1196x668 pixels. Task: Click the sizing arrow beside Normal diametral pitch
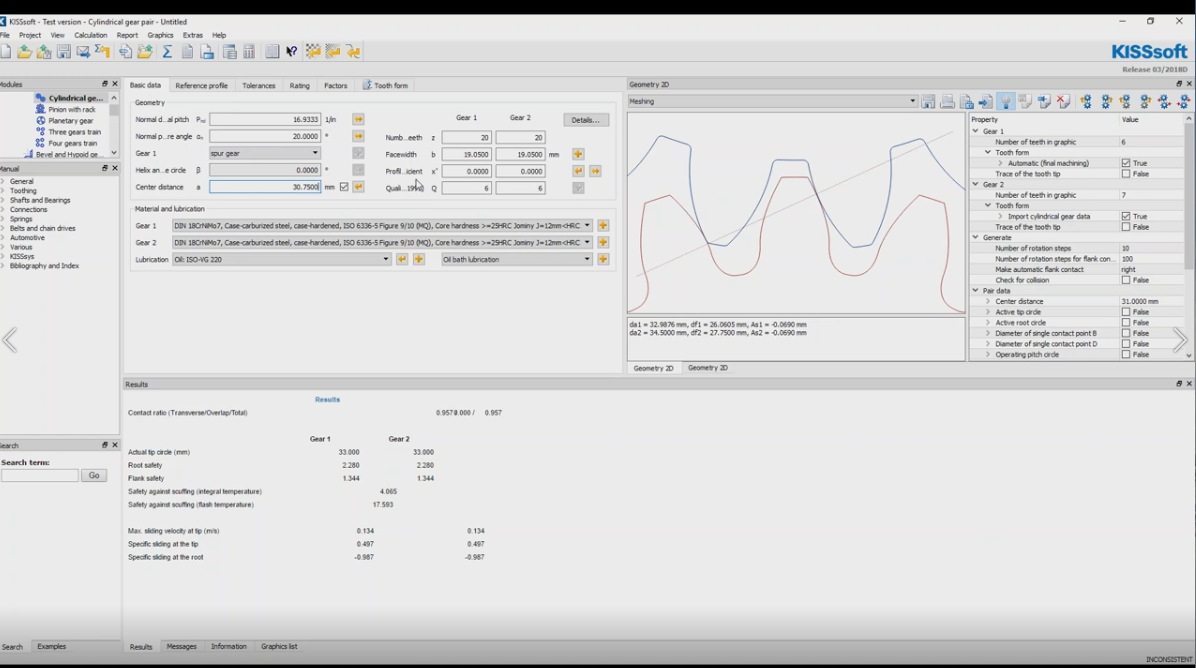click(x=358, y=120)
